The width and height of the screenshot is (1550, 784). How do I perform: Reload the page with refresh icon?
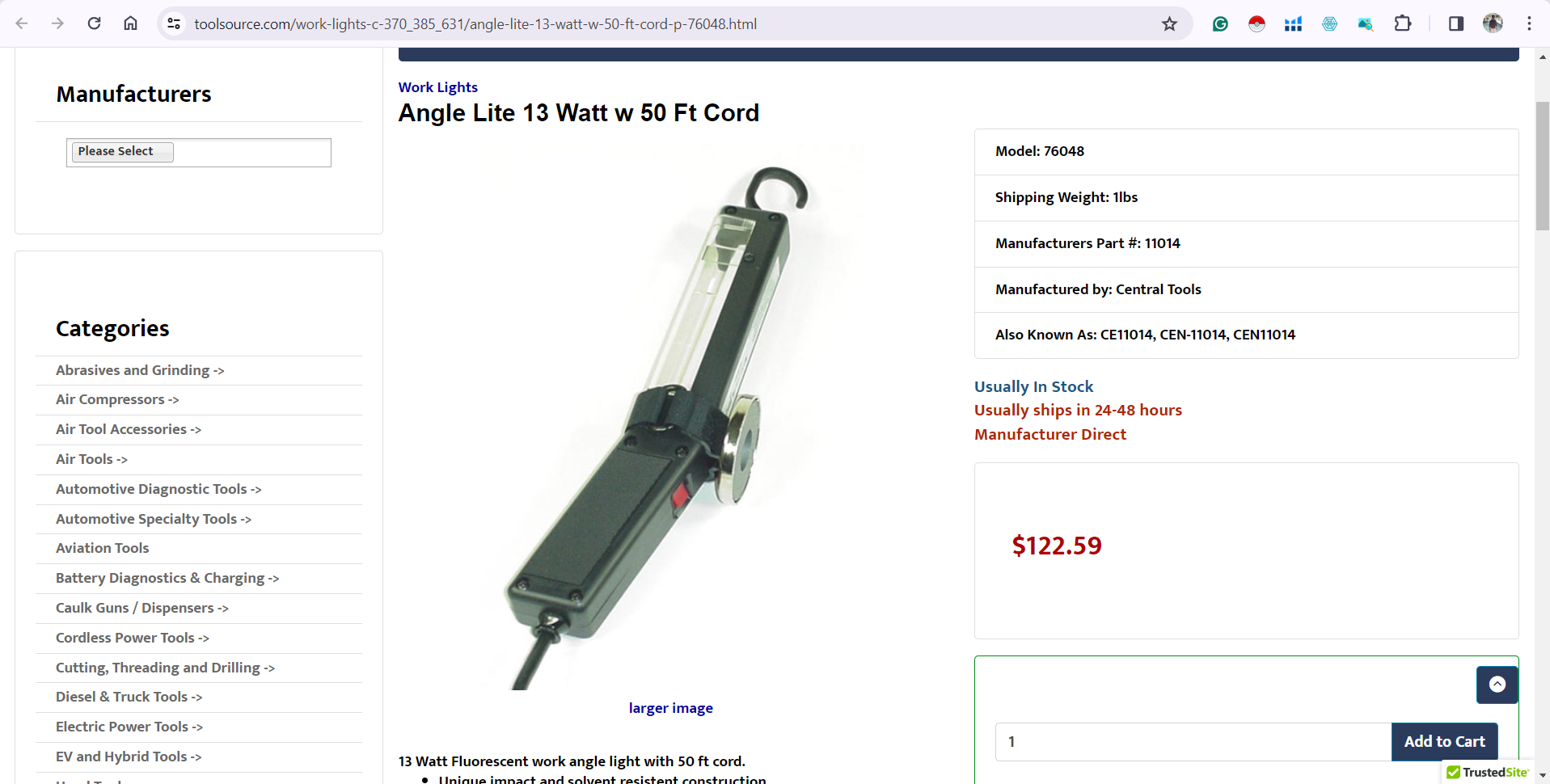pyautogui.click(x=95, y=23)
